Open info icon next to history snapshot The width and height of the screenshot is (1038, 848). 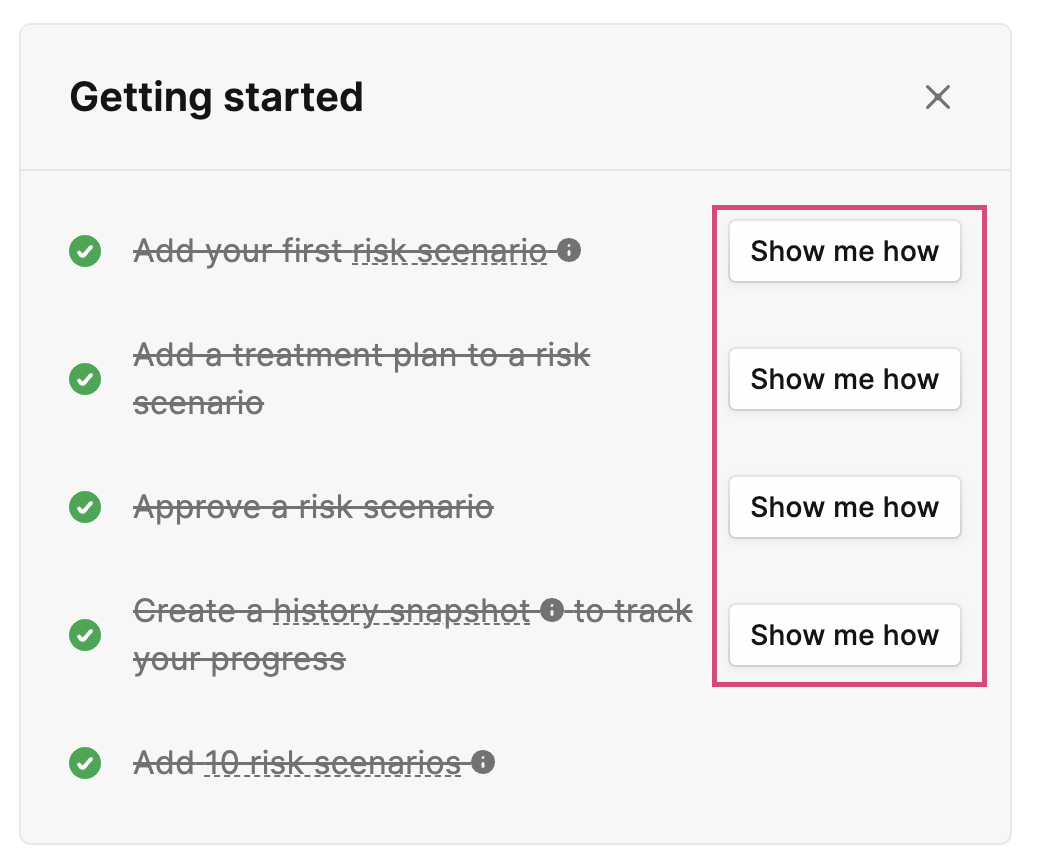(551, 610)
